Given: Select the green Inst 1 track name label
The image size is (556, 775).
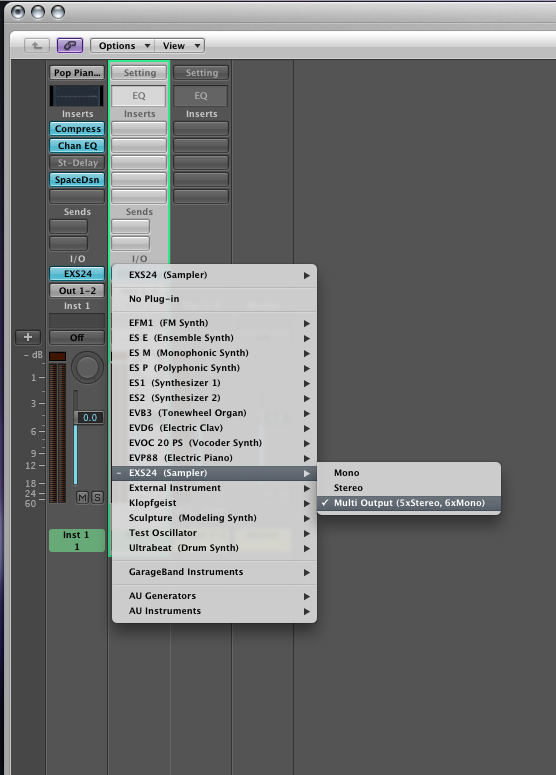Looking at the screenshot, I should click(77, 540).
